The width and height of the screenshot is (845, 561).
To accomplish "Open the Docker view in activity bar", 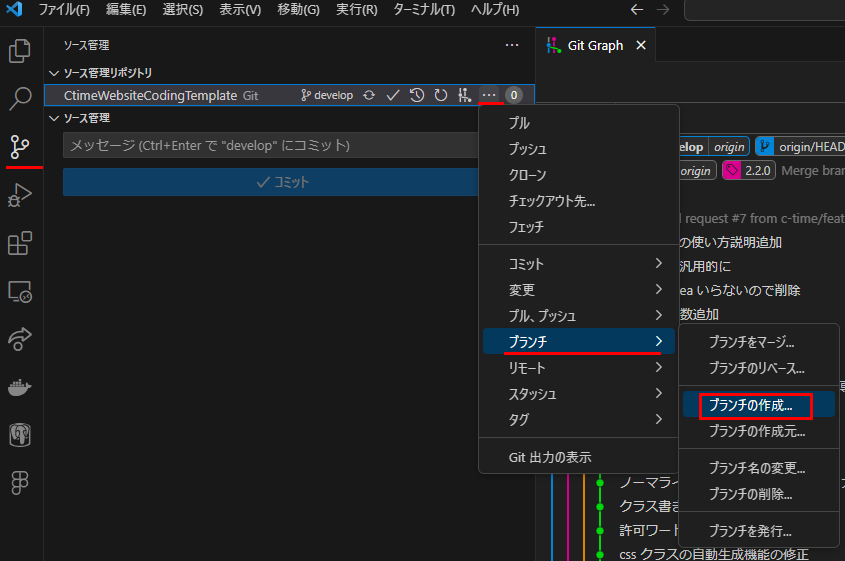I will (20, 387).
